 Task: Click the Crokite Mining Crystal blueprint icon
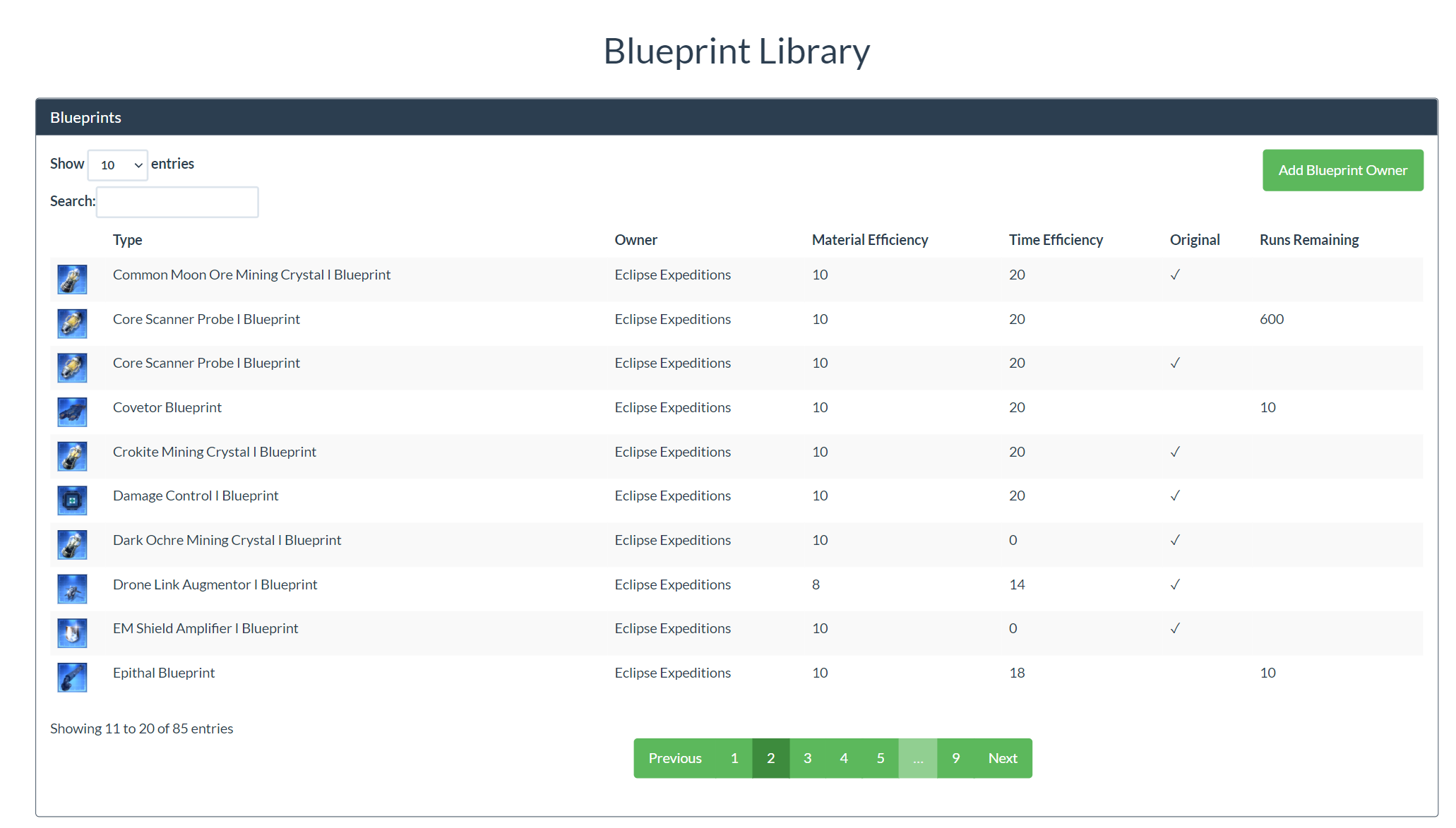click(72, 457)
